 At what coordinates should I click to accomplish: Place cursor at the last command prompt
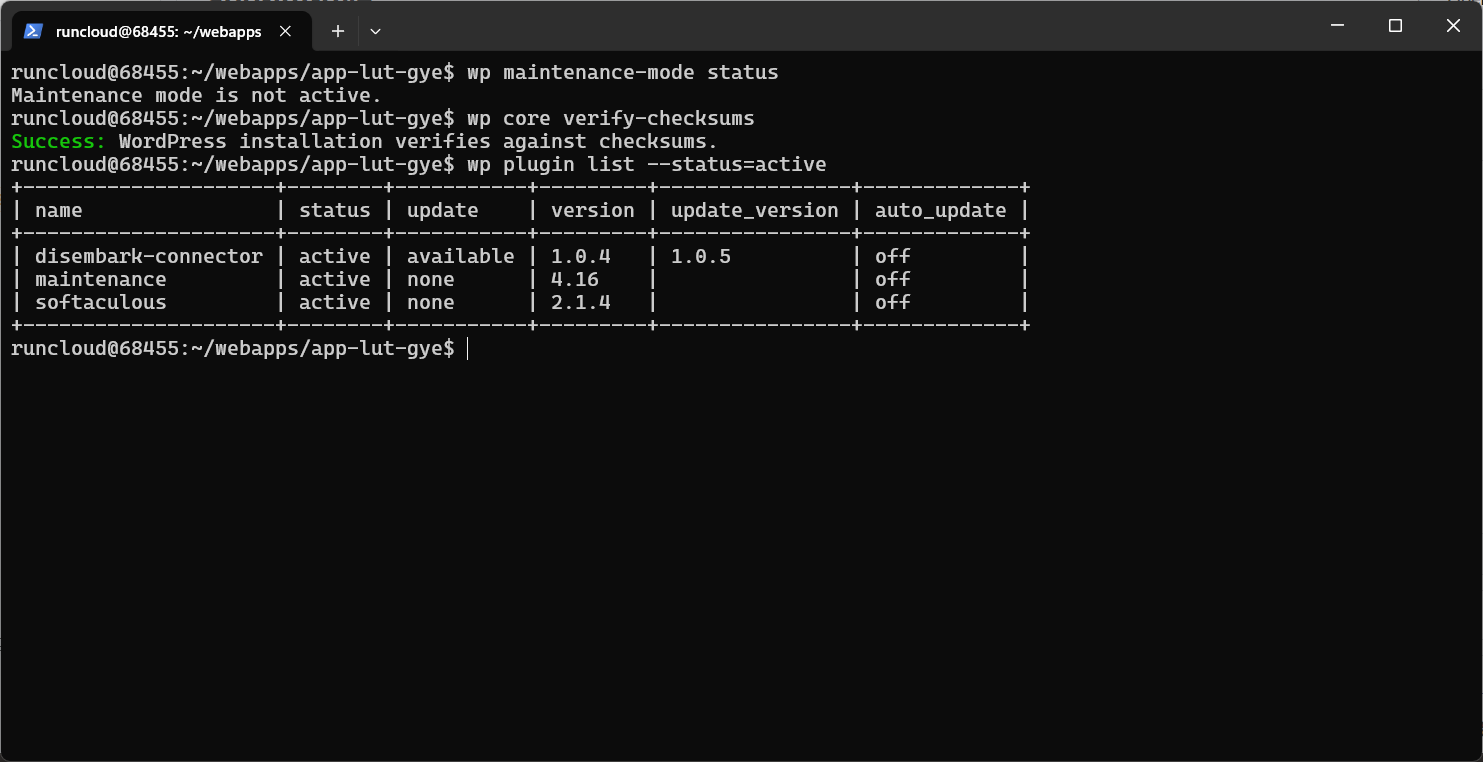pyautogui.click(x=467, y=348)
